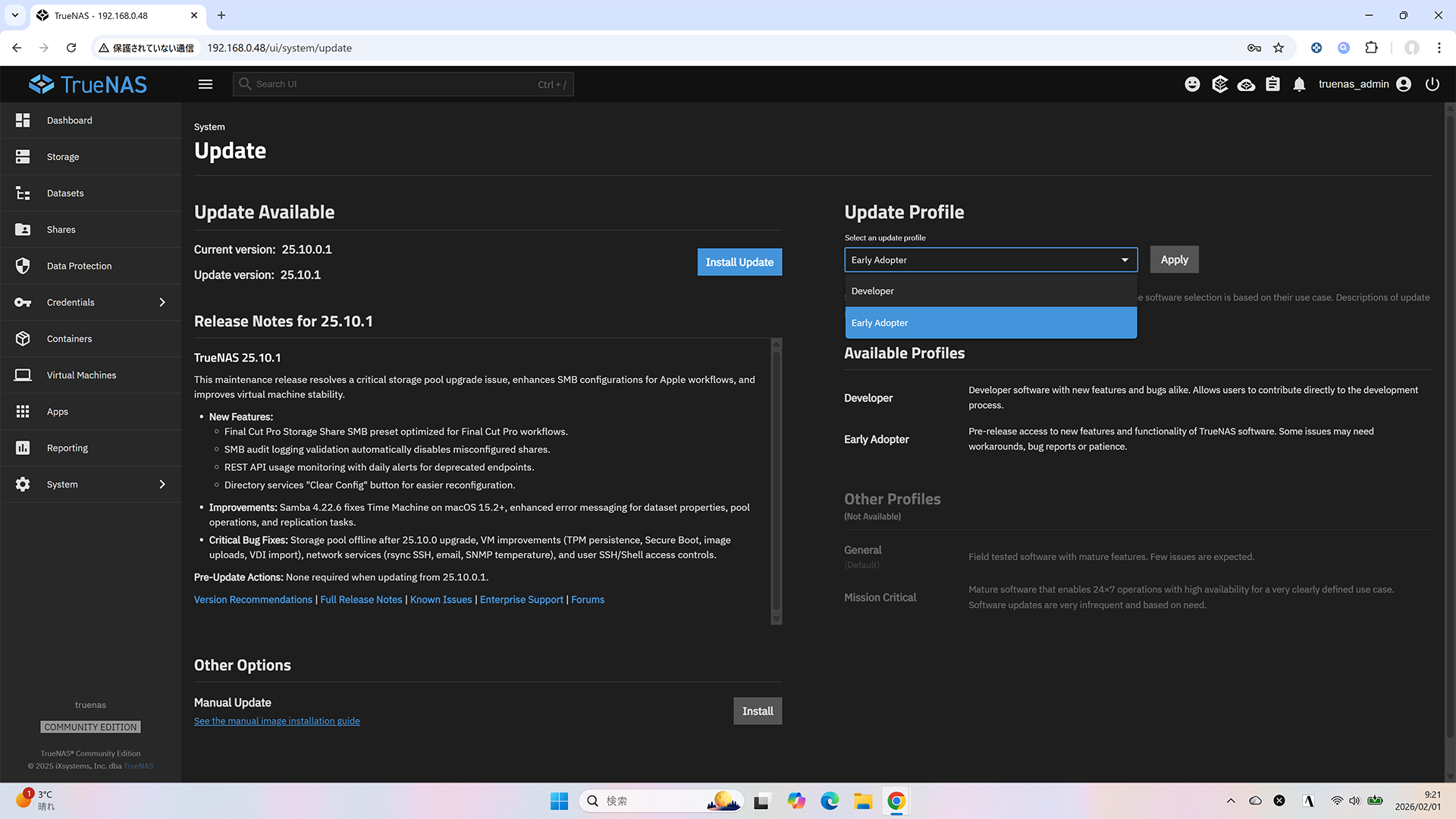Open the Full Release Notes link
1456x819 pixels.
pos(361,600)
